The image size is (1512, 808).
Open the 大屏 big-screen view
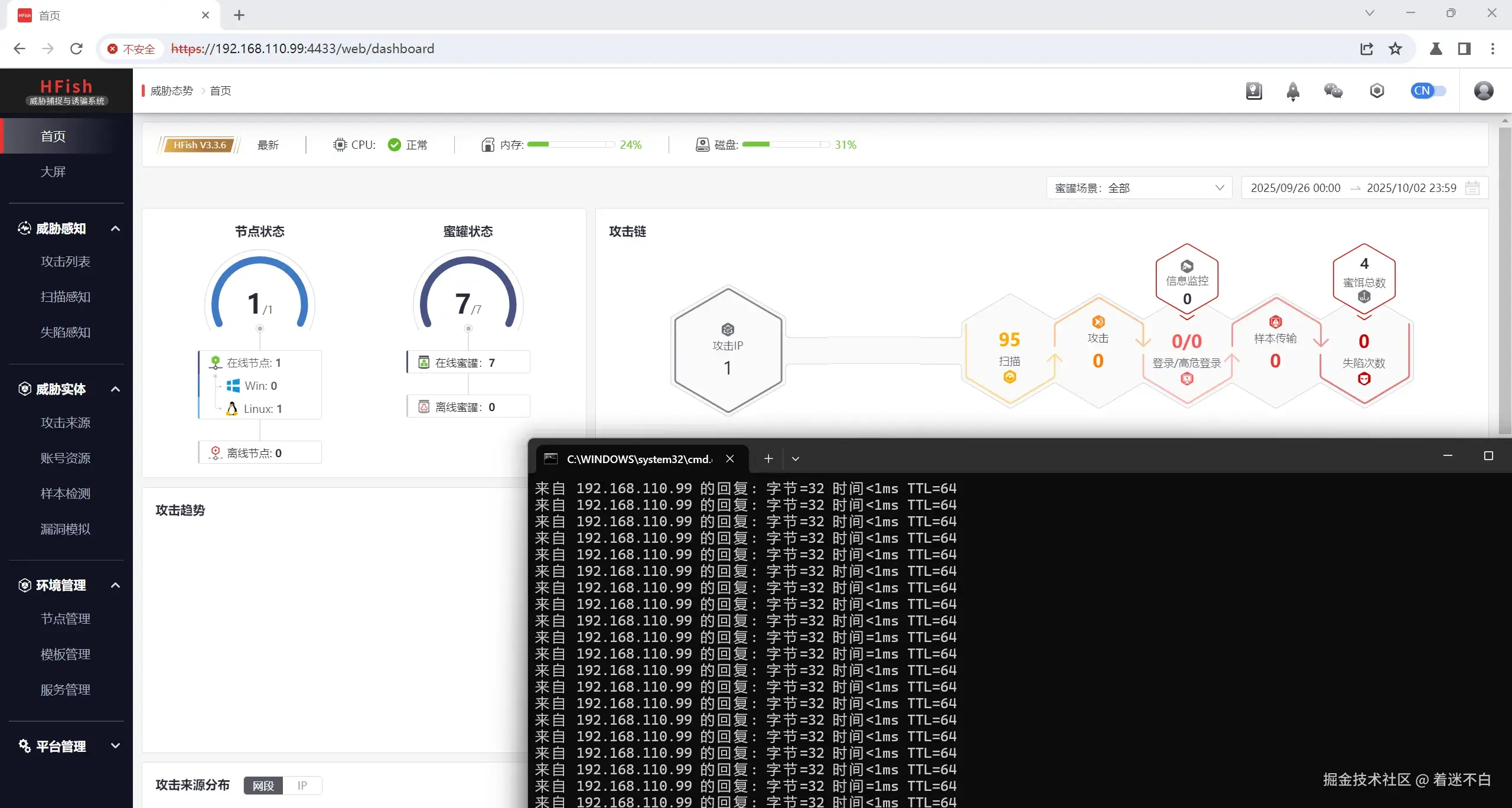pos(53,172)
